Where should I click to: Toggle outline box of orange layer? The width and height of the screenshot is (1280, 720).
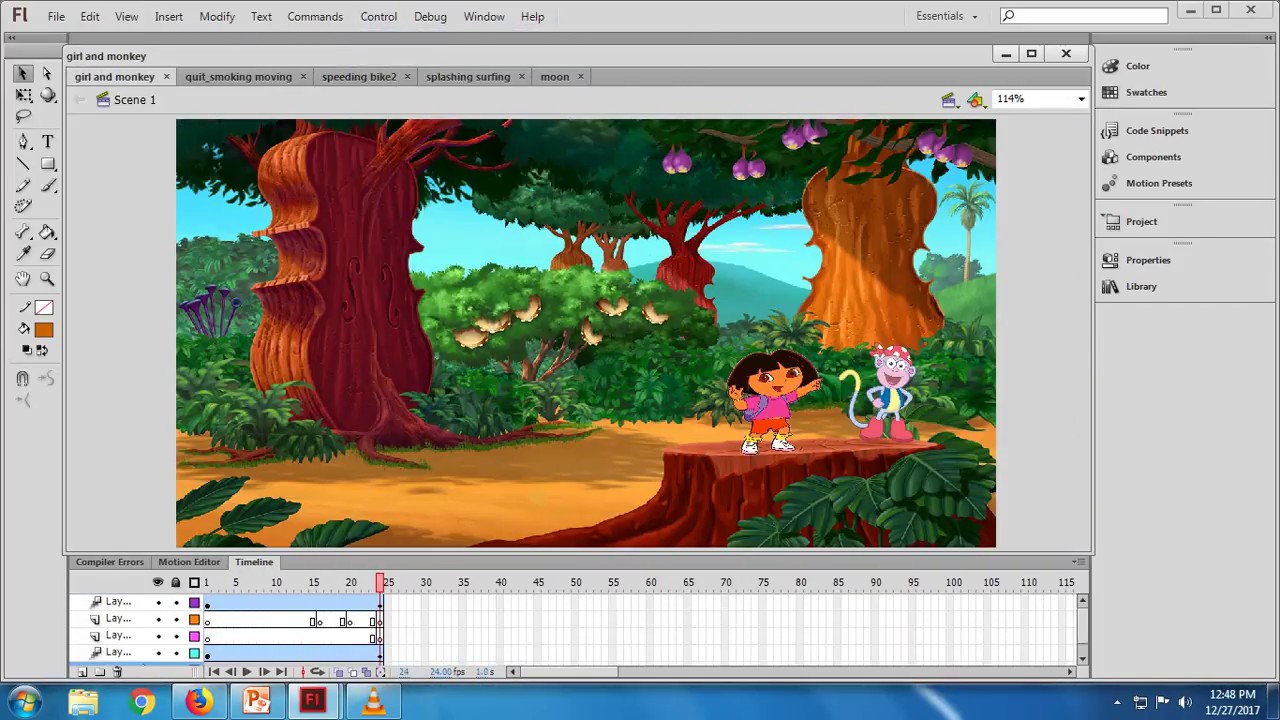click(194, 620)
